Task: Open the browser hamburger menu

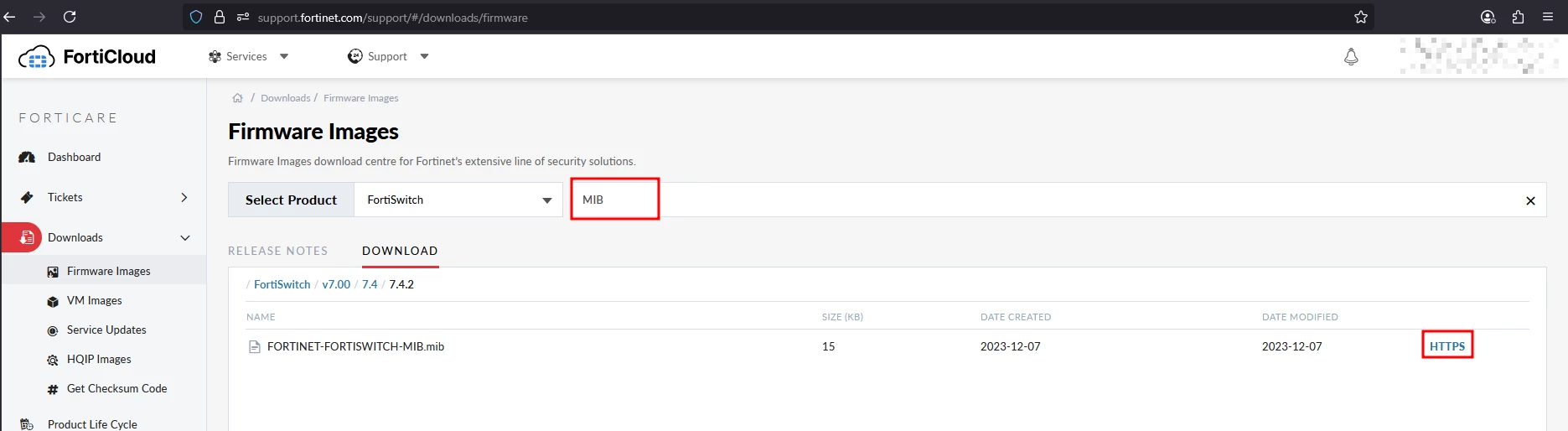Action: 1548,17
